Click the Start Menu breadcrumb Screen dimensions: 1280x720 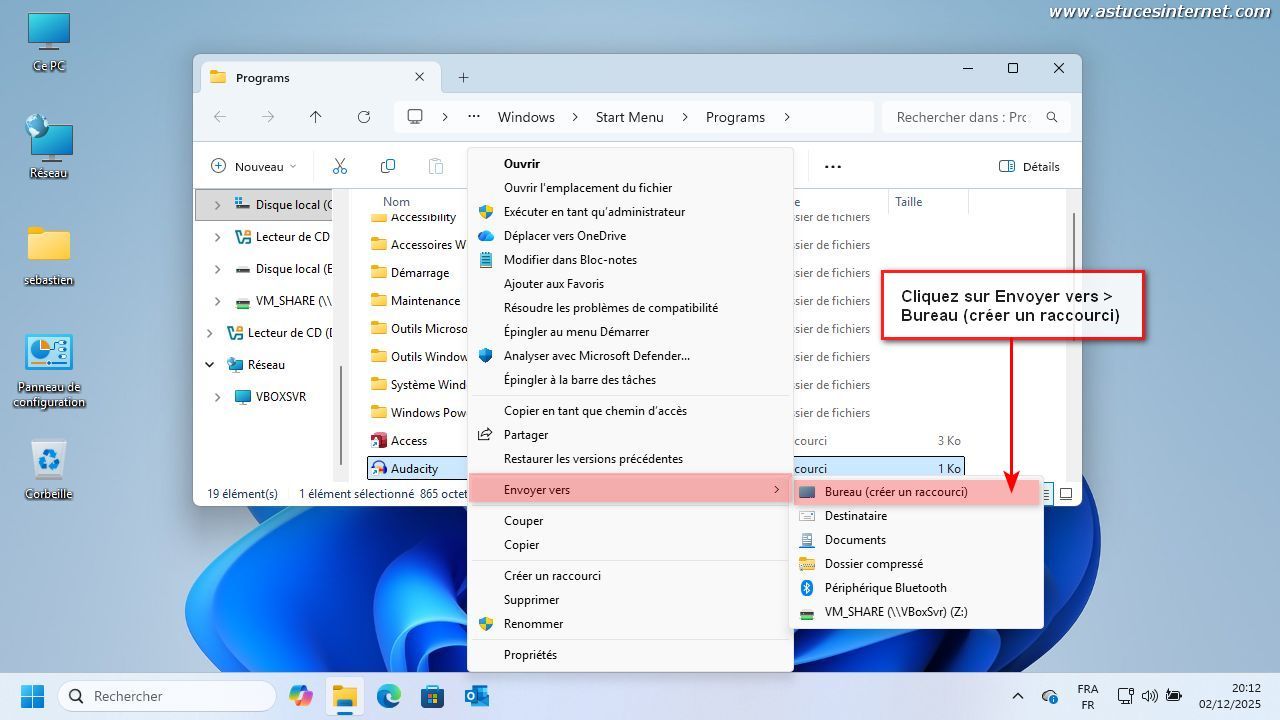click(x=629, y=117)
